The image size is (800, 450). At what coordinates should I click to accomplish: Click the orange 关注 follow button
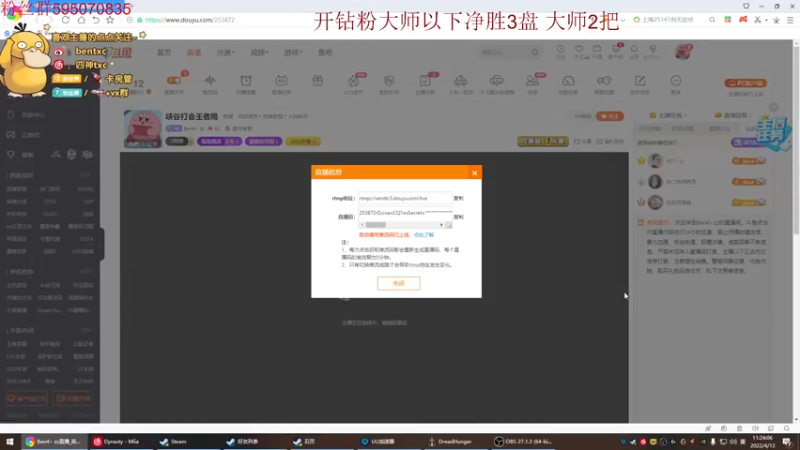coord(610,116)
